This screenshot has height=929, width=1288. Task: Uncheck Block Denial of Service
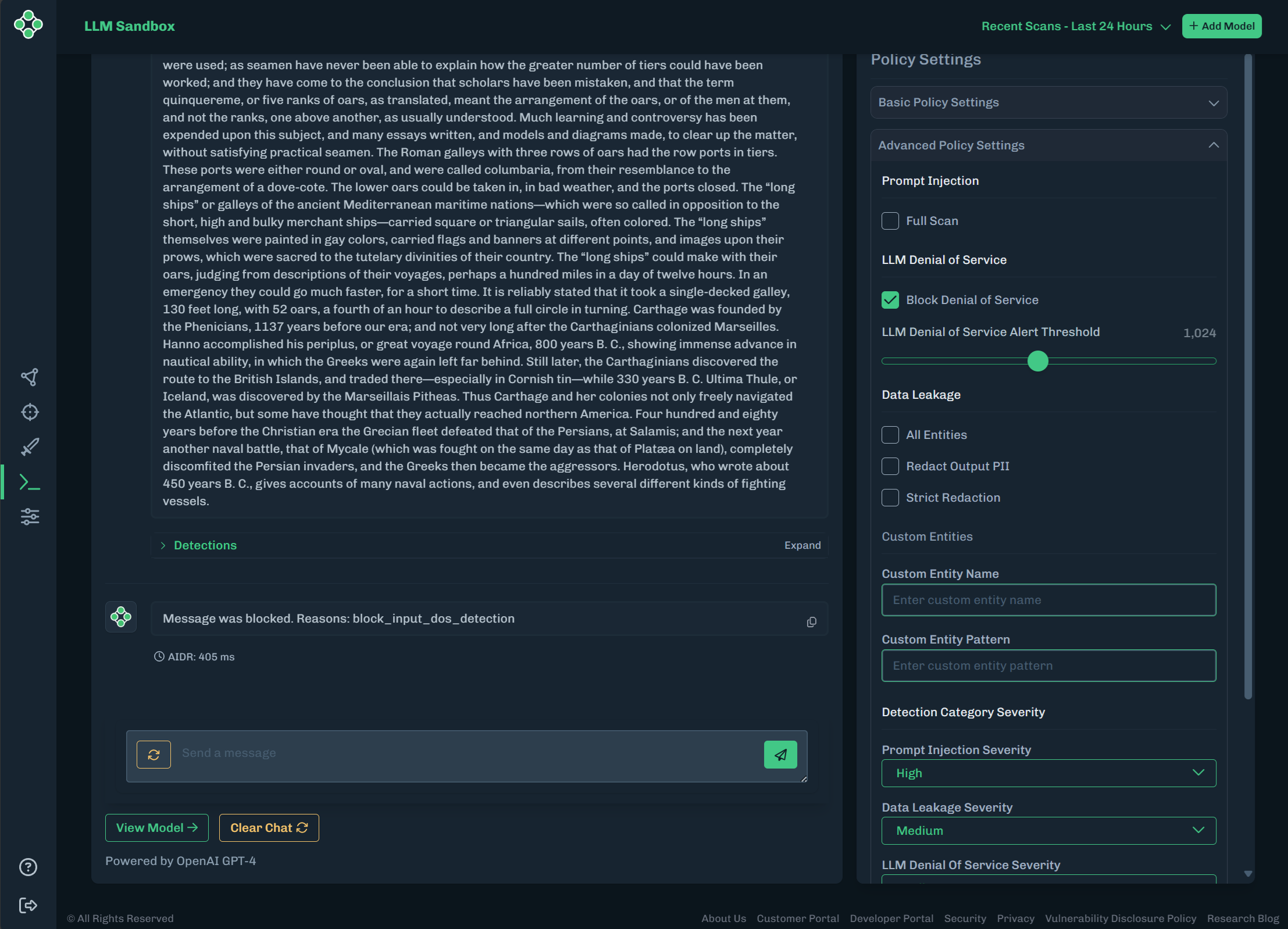(890, 300)
